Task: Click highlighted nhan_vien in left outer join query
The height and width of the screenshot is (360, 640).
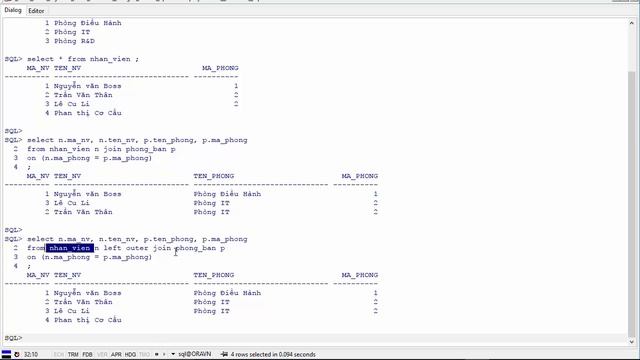Action: [69, 248]
